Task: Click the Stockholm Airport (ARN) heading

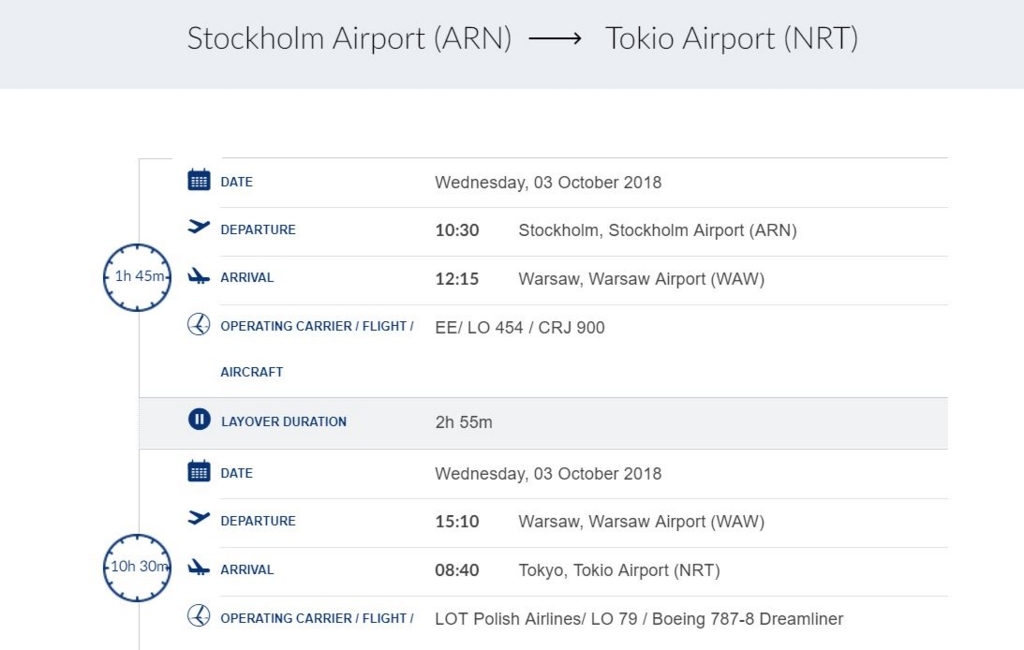Action: click(349, 39)
